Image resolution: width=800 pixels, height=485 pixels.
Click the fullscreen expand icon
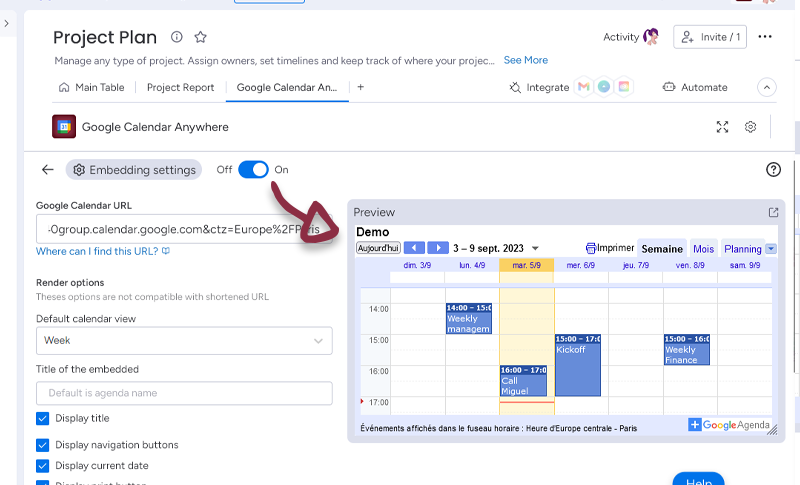click(x=723, y=127)
